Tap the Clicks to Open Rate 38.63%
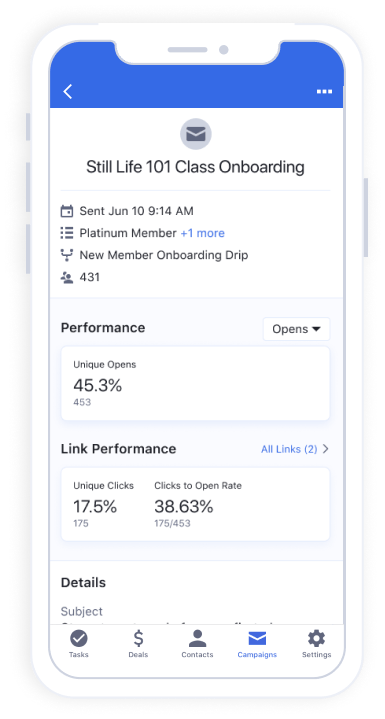 198,504
